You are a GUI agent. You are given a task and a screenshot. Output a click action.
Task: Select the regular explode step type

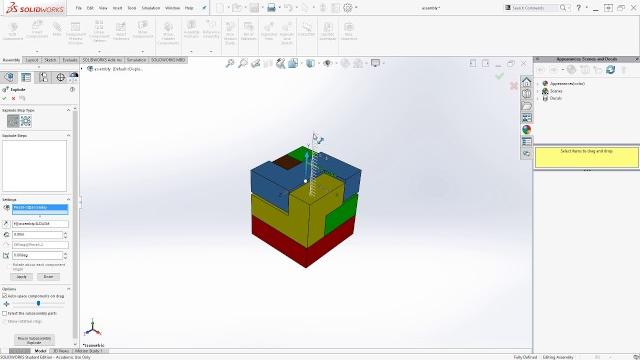coord(13,121)
